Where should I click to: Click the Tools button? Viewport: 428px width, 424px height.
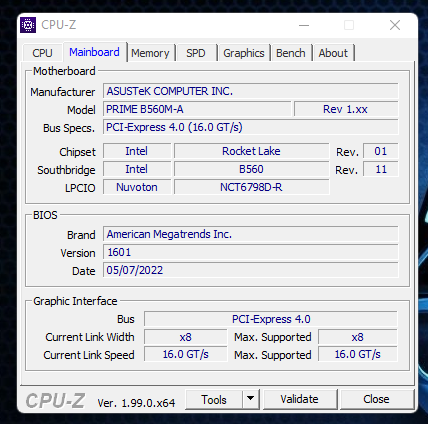tap(214, 399)
